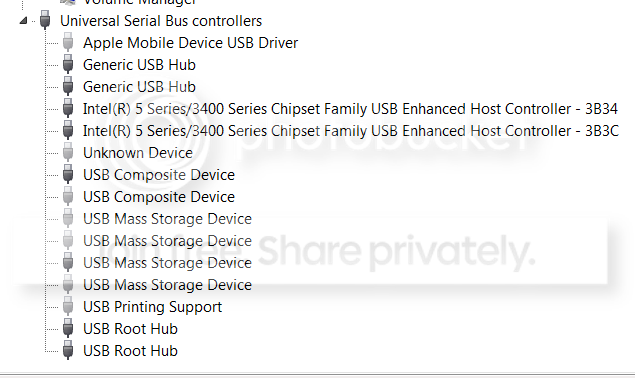Select the Universal Serial Bus controllers label
The image size is (638, 378).
pyautogui.click(x=161, y=21)
